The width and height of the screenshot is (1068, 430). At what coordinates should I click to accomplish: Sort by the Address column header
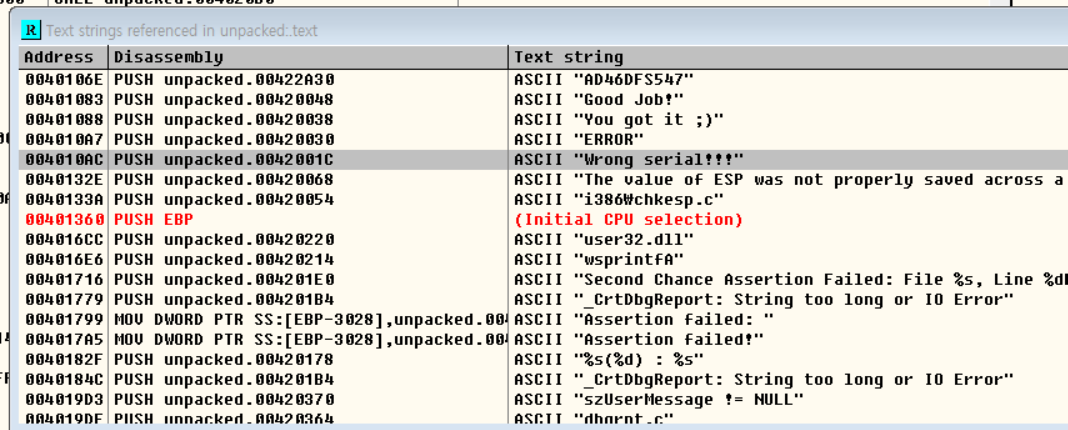59,57
